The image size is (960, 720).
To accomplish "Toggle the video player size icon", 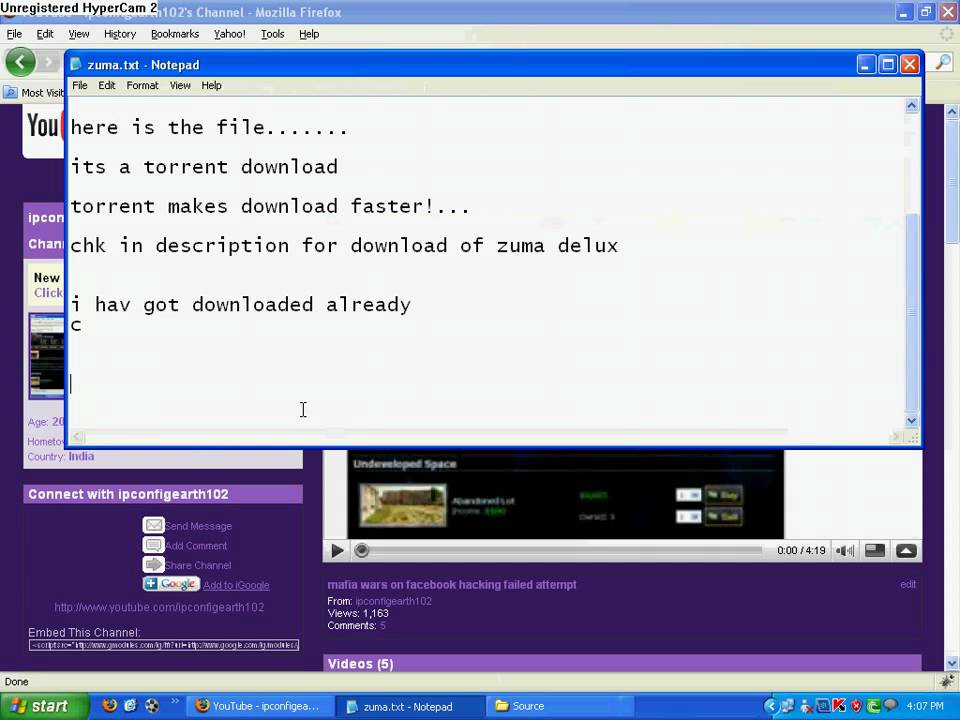I will (x=874, y=550).
